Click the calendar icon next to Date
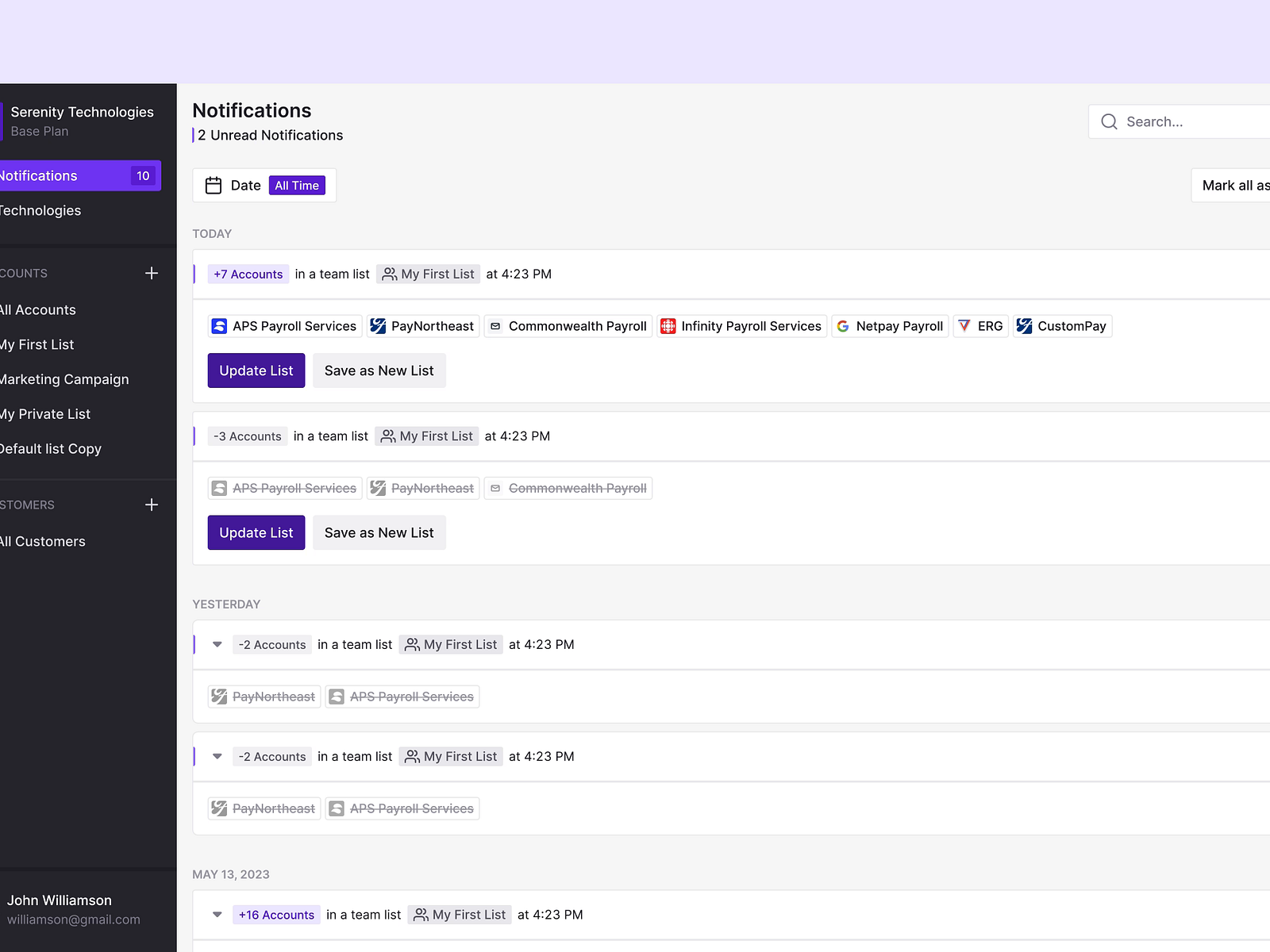 click(x=213, y=185)
